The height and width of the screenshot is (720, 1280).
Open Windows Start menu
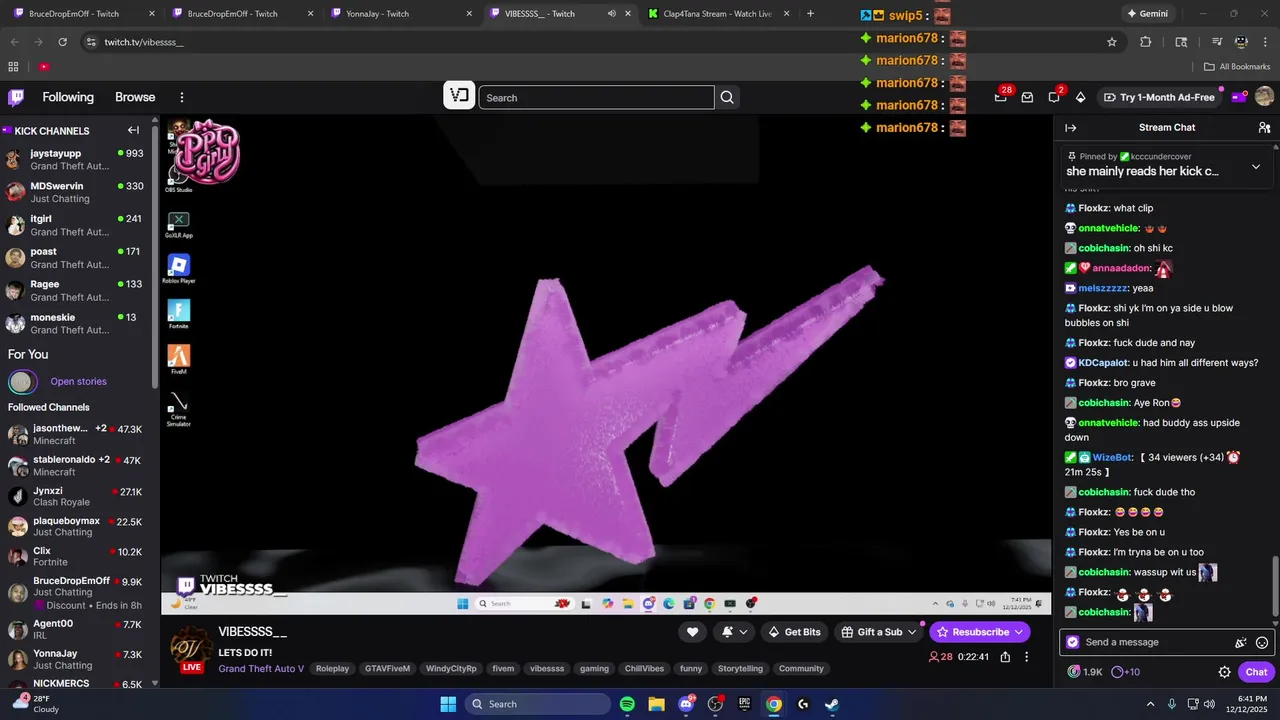point(448,704)
